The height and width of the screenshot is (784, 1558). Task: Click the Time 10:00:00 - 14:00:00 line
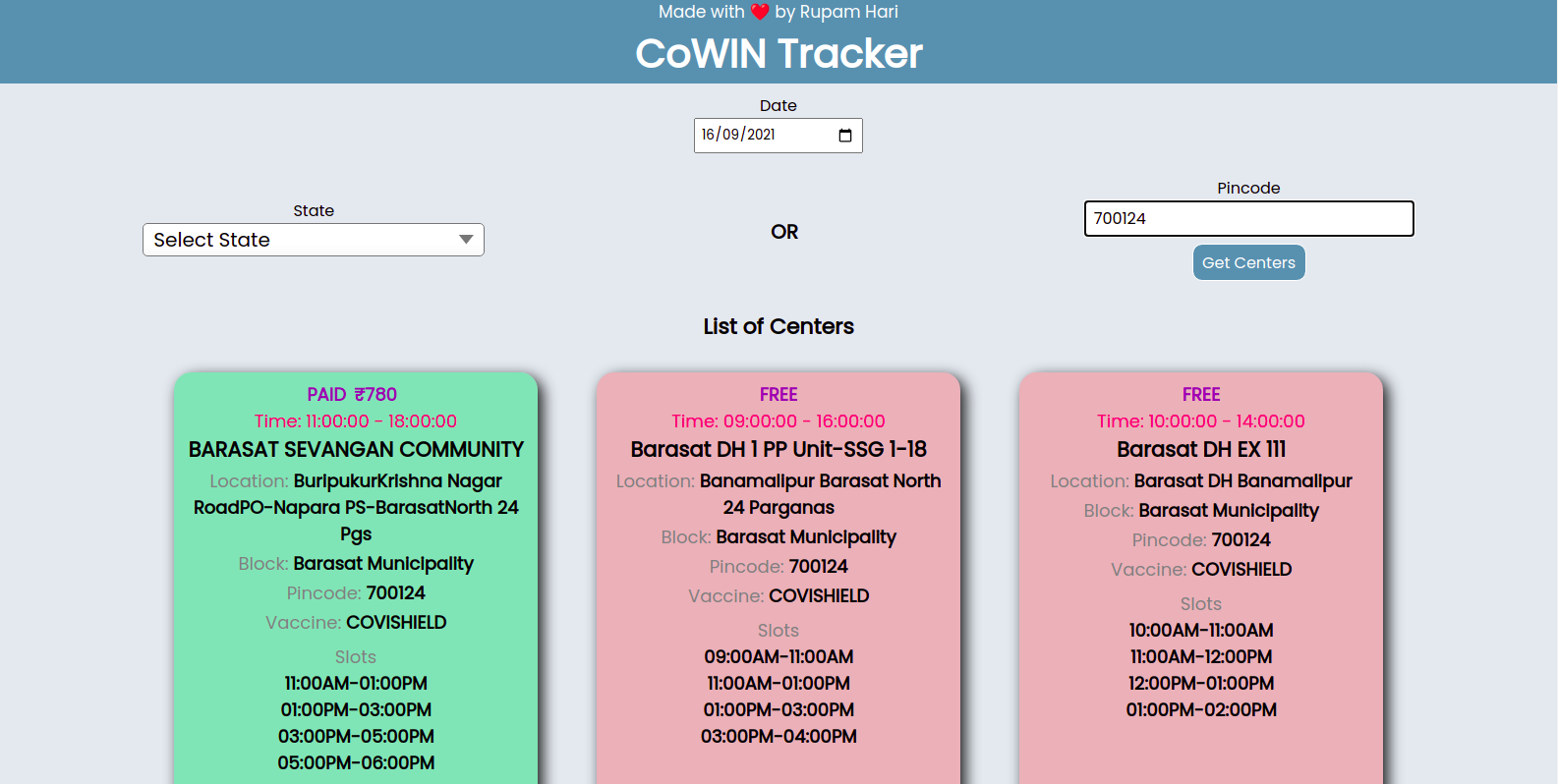point(1201,421)
